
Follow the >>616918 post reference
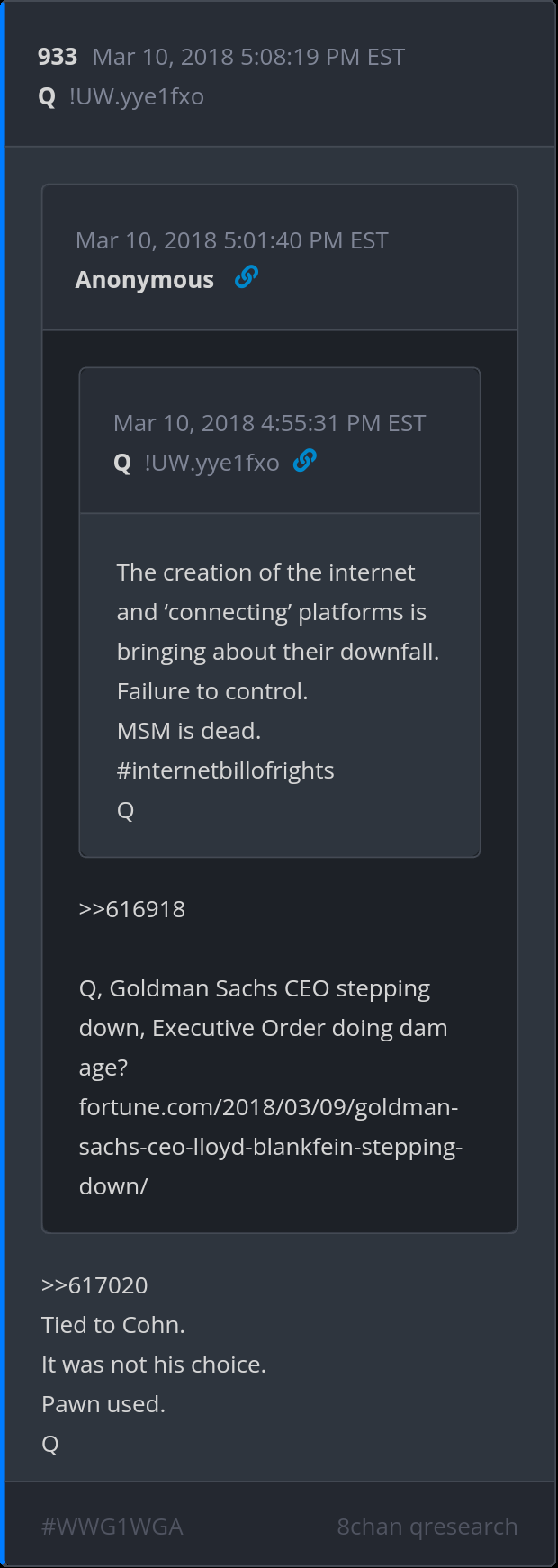[x=132, y=909]
